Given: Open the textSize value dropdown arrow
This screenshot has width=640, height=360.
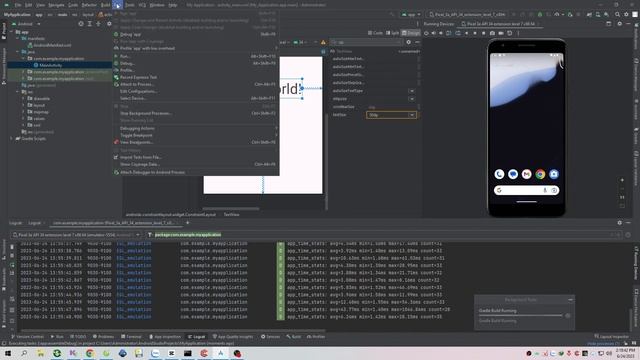Looking at the screenshot, I should tap(412, 115).
